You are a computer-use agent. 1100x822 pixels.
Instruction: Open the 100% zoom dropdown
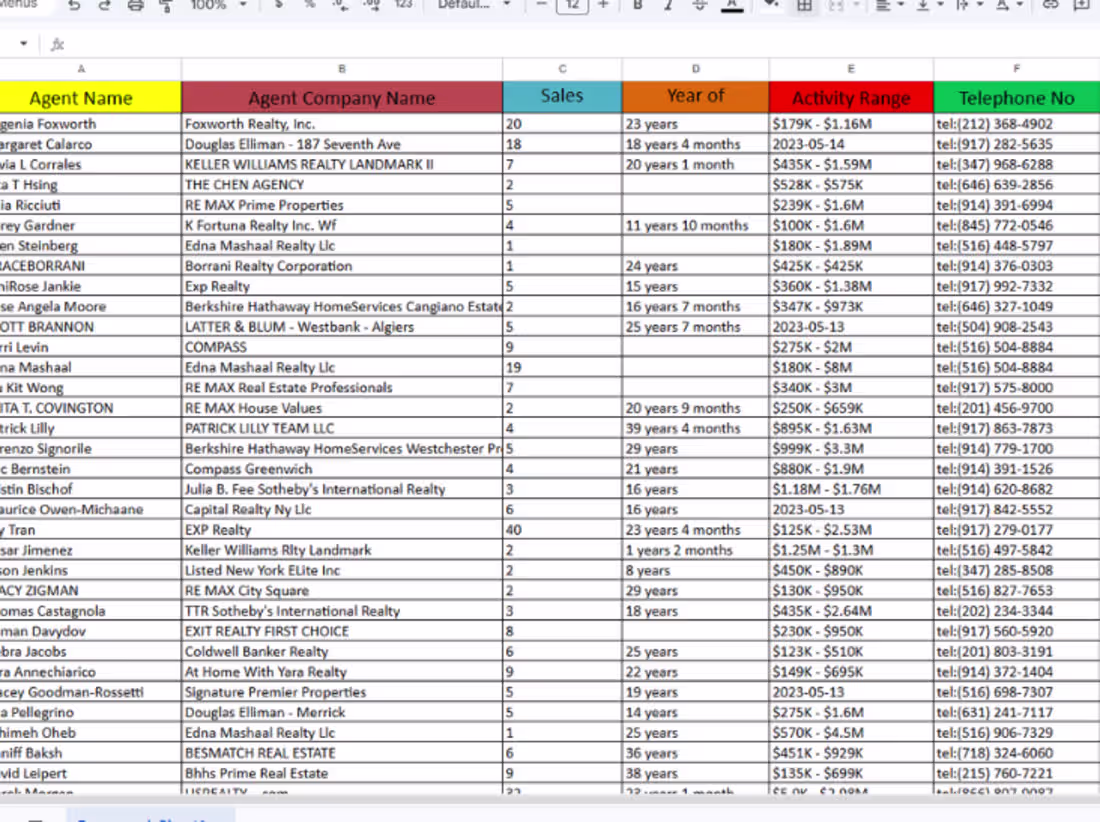tap(219, 5)
